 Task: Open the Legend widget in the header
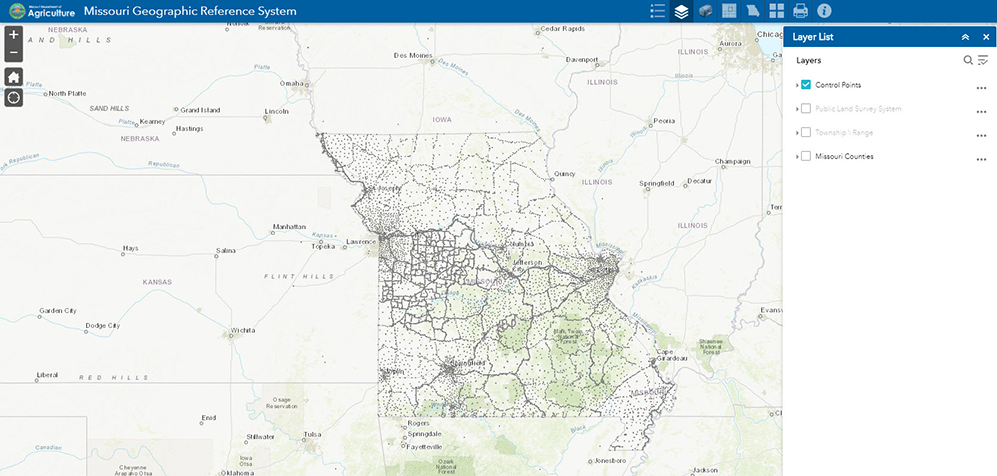[657, 11]
